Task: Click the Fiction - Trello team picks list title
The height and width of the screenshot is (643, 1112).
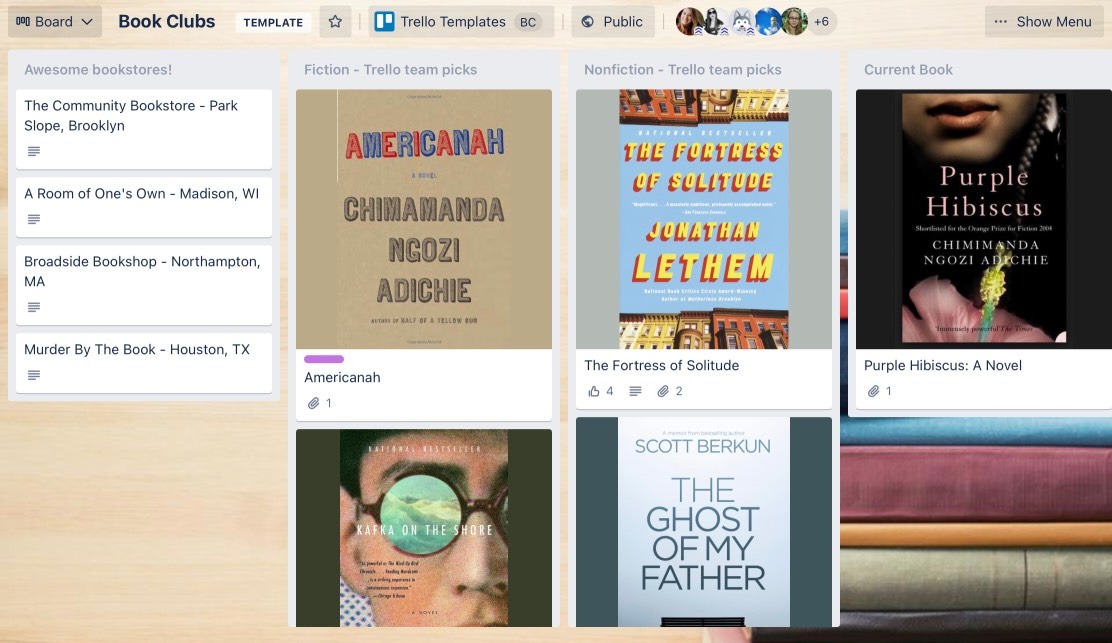Action: pos(390,69)
